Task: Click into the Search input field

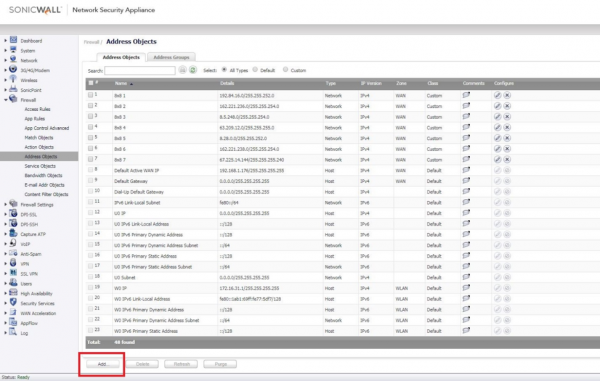Action: pos(140,70)
